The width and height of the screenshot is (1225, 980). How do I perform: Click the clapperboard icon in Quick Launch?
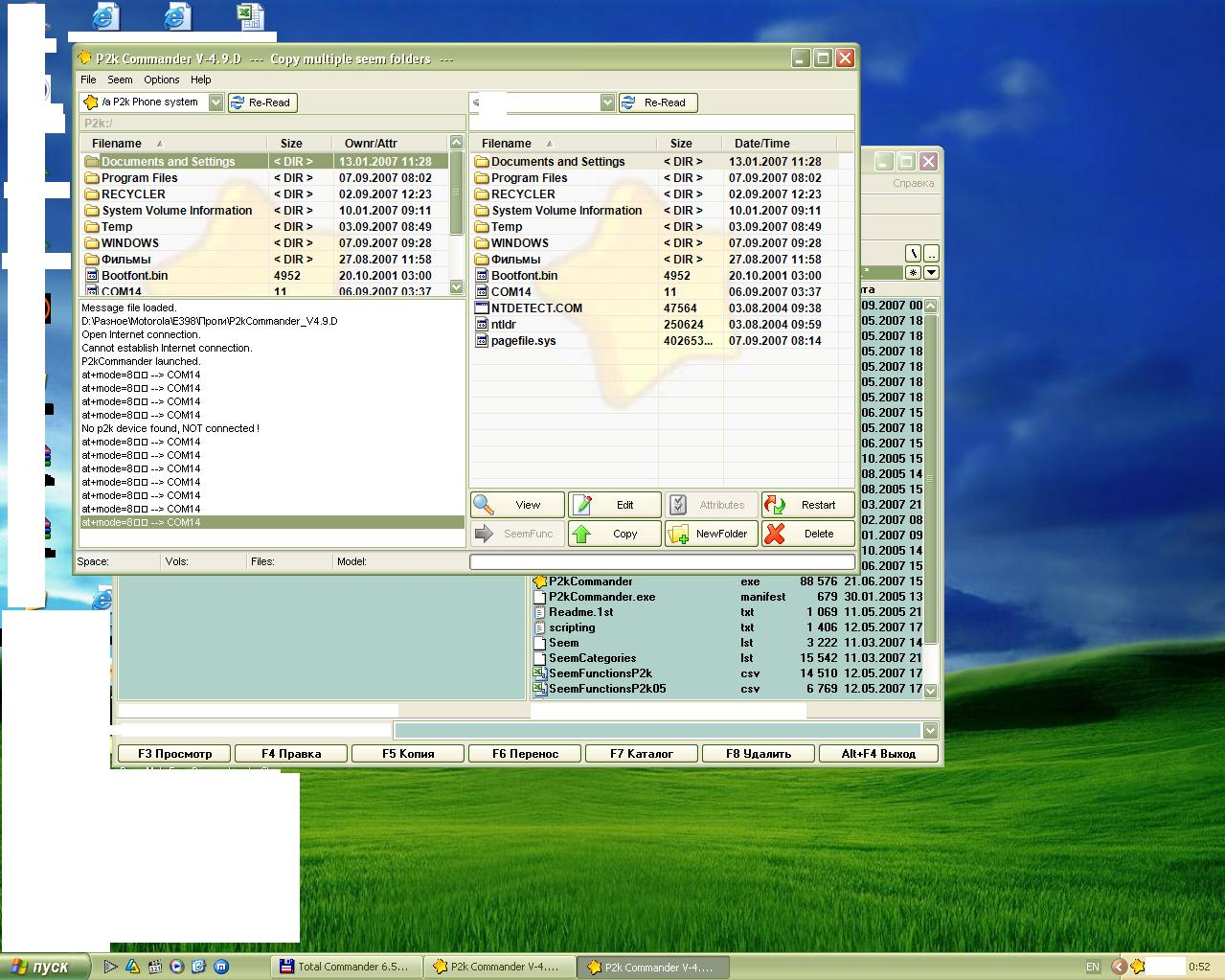[155, 967]
